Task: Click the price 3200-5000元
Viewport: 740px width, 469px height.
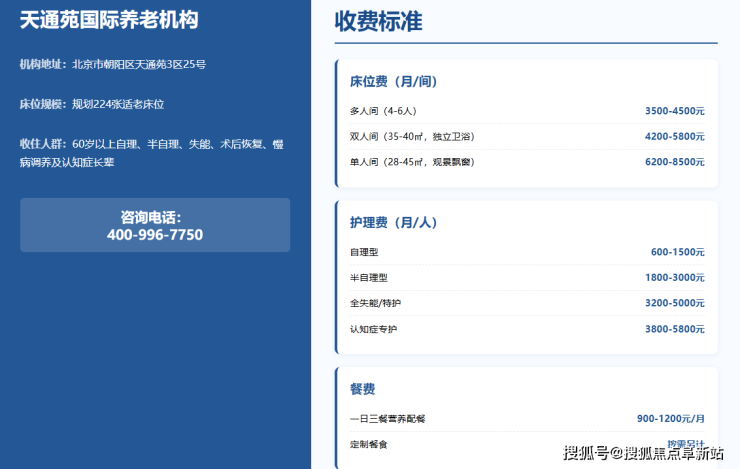Action: 675,303
